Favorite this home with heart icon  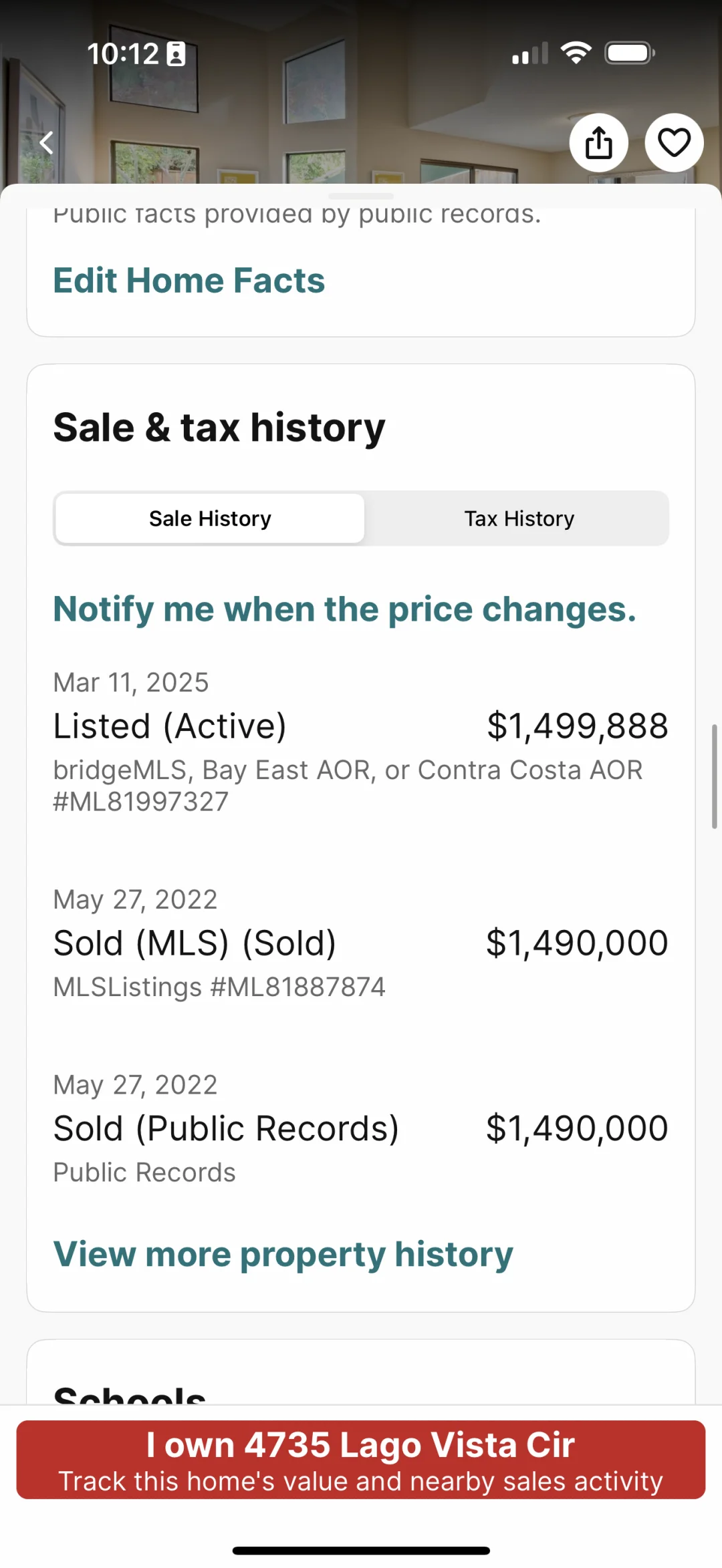coord(674,142)
